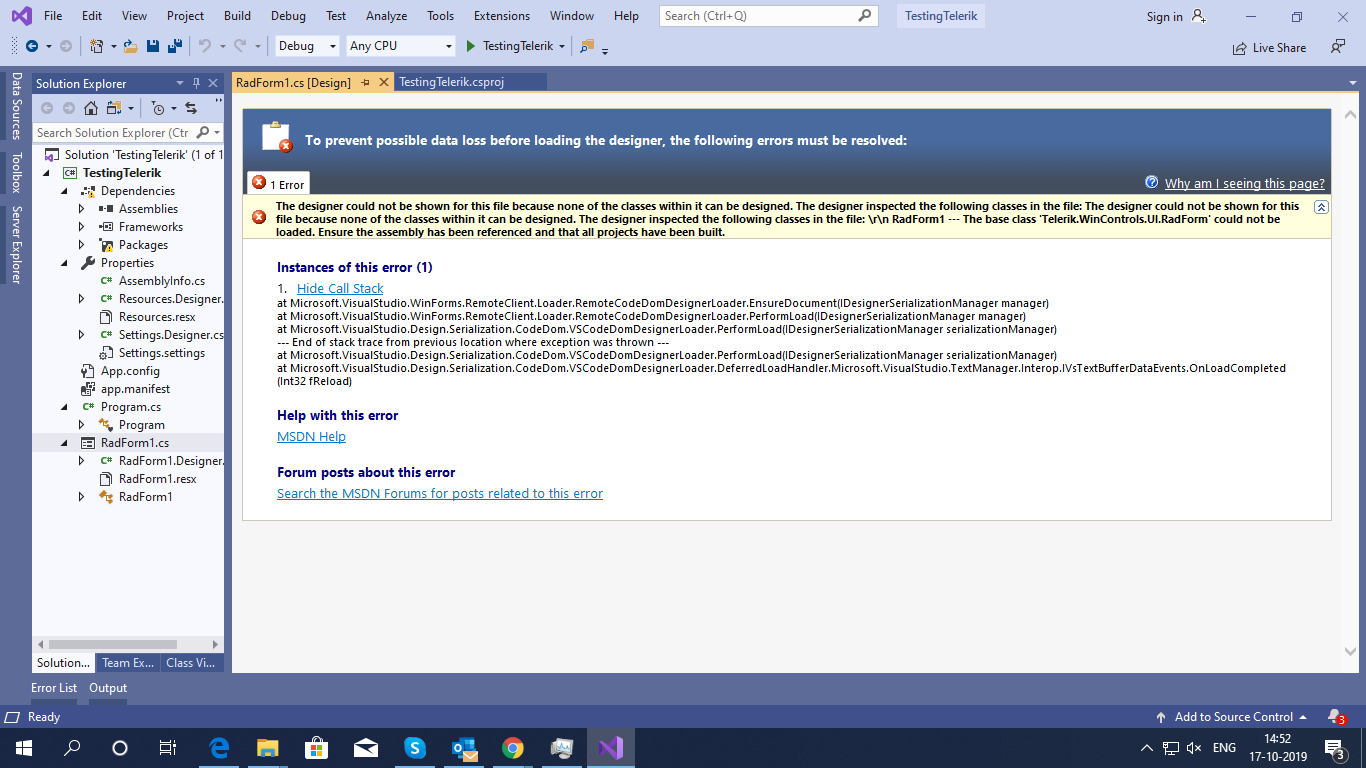Open the Data Sources side tab
The width and height of the screenshot is (1366, 768).
pyautogui.click(x=16, y=105)
